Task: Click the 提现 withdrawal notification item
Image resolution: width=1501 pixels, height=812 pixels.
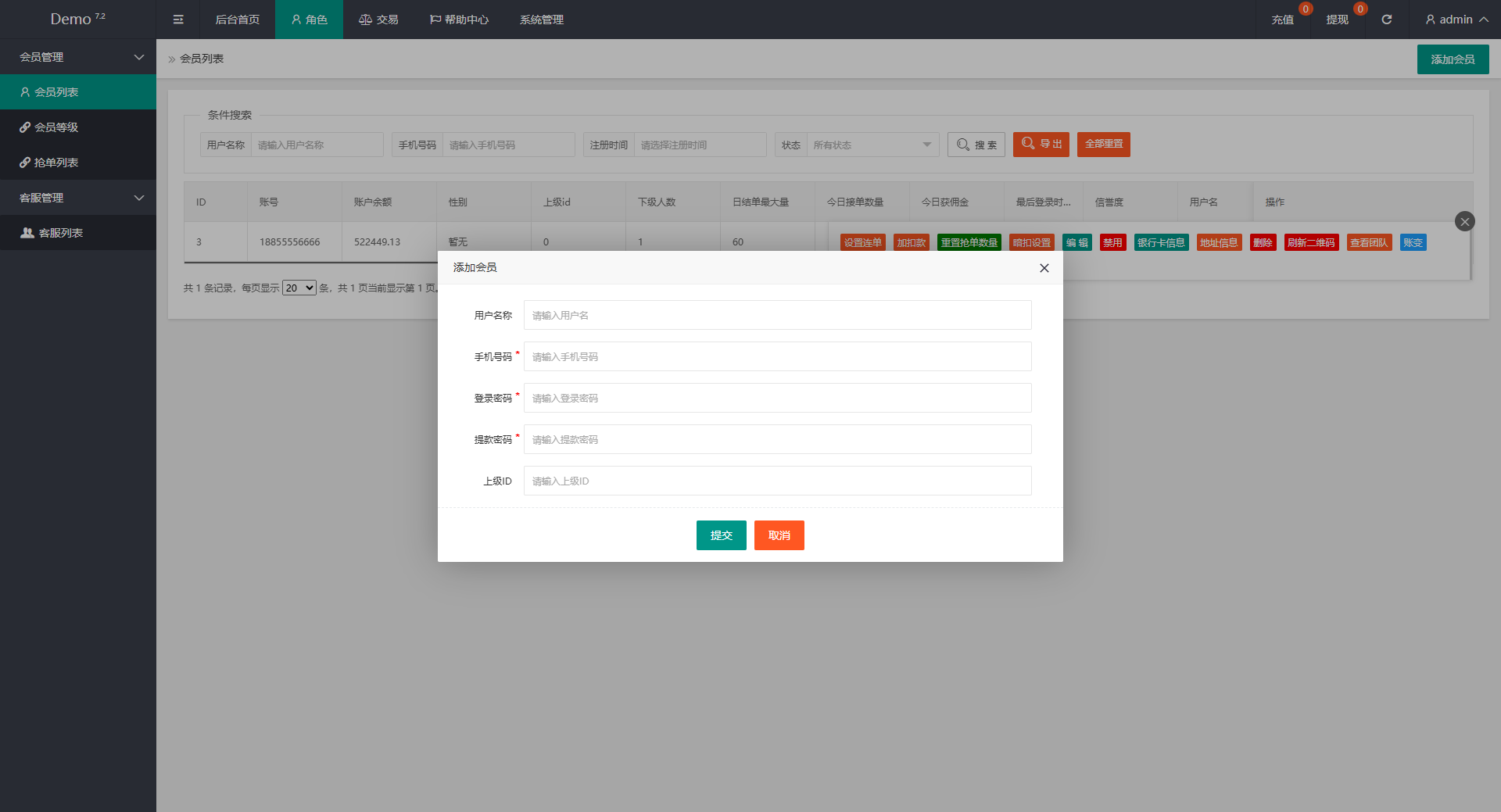Action: coord(1337,20)
